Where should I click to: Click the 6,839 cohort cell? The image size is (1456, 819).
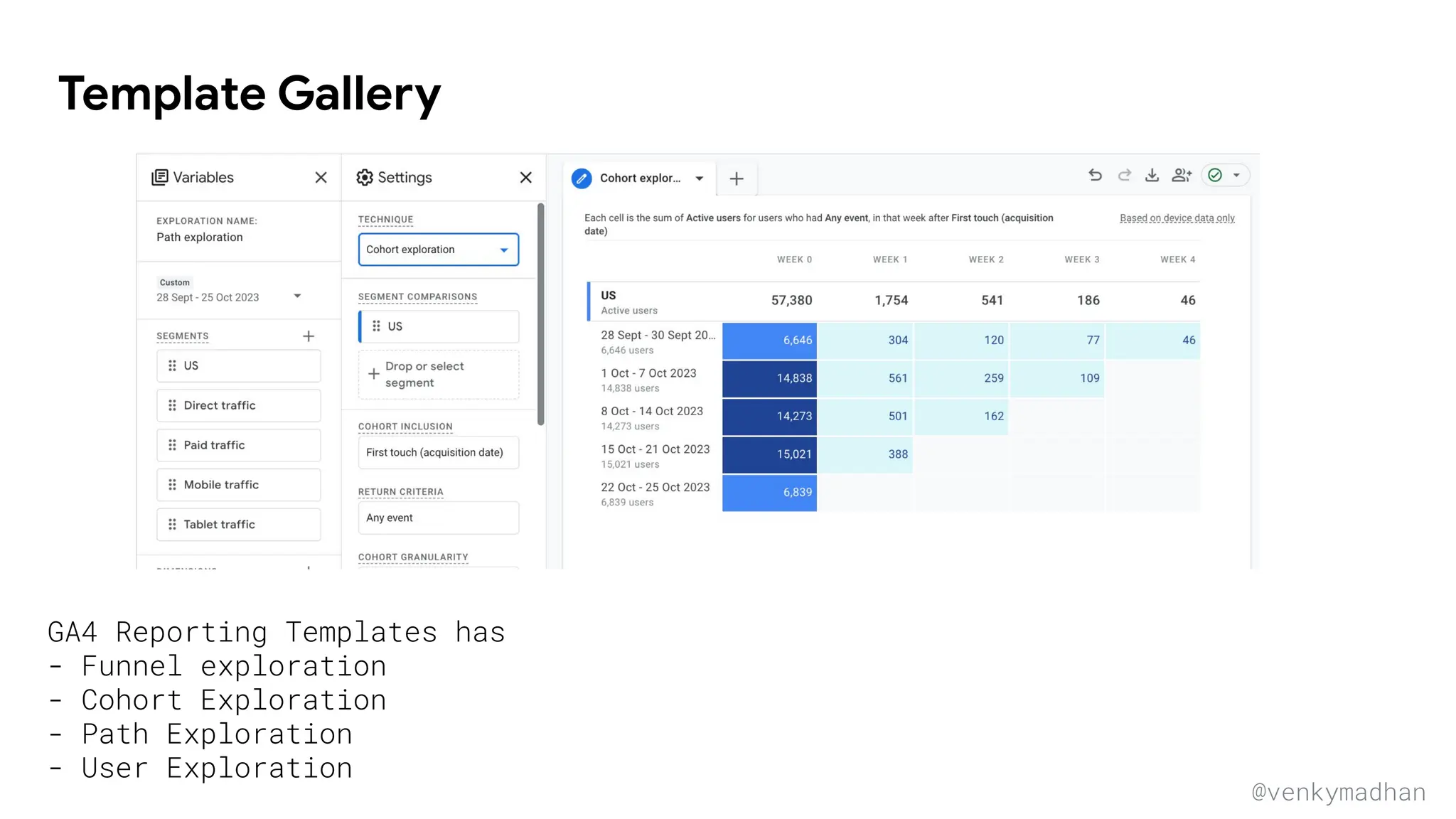pos(769,493)
